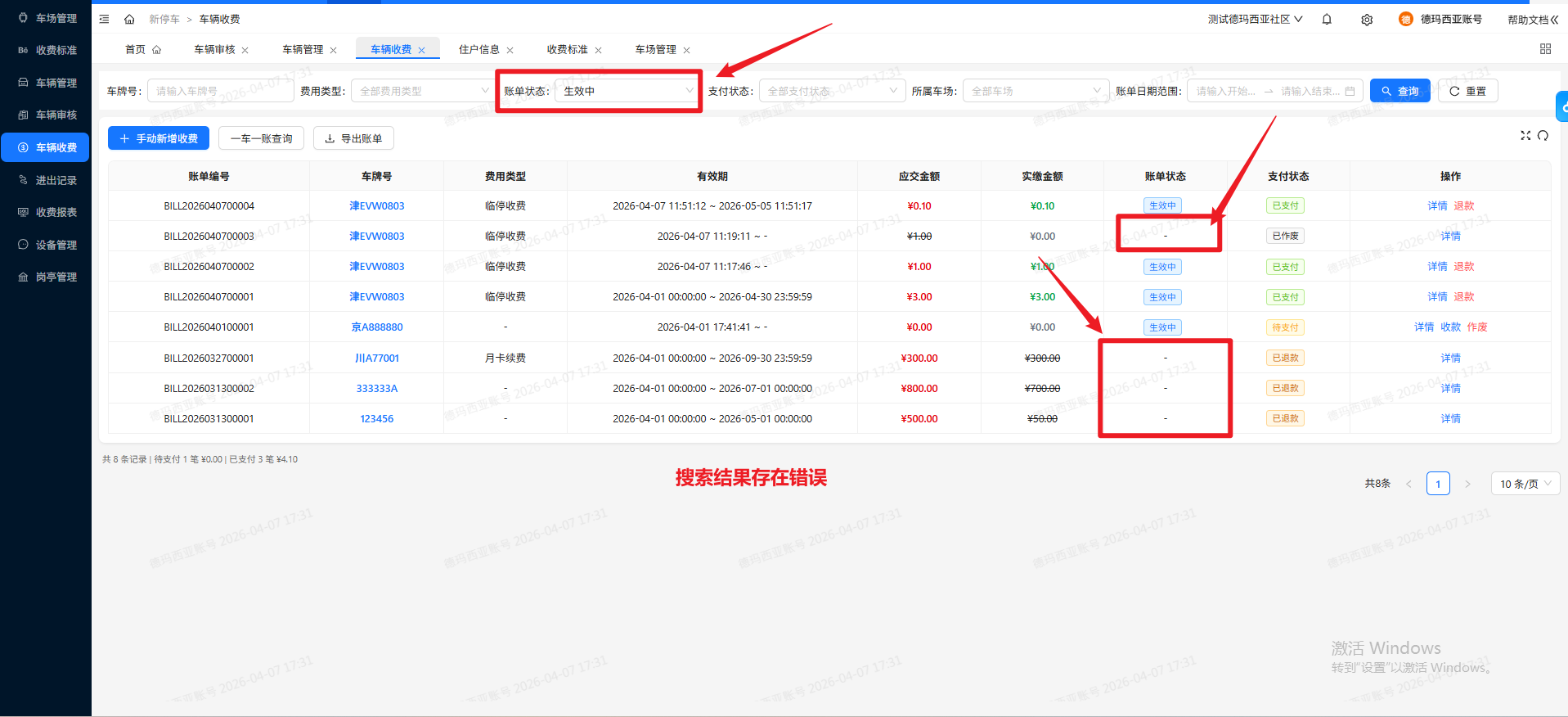This screenshot has height=717, width=1568.
Task: Toggle fullscreen table view icon
Action: coord(1525,136)
